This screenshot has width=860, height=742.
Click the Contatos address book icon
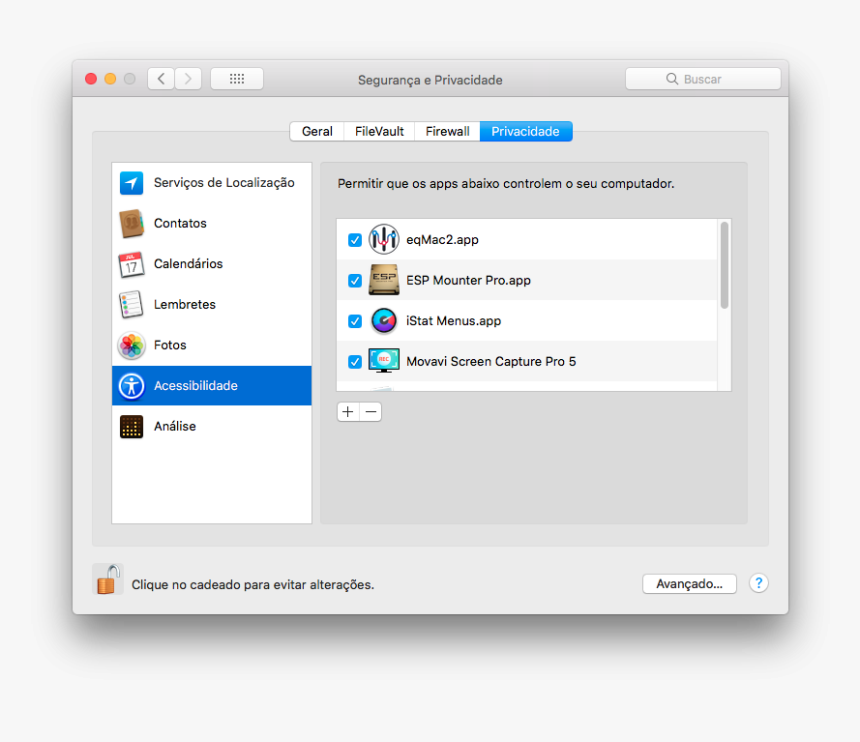132,224
